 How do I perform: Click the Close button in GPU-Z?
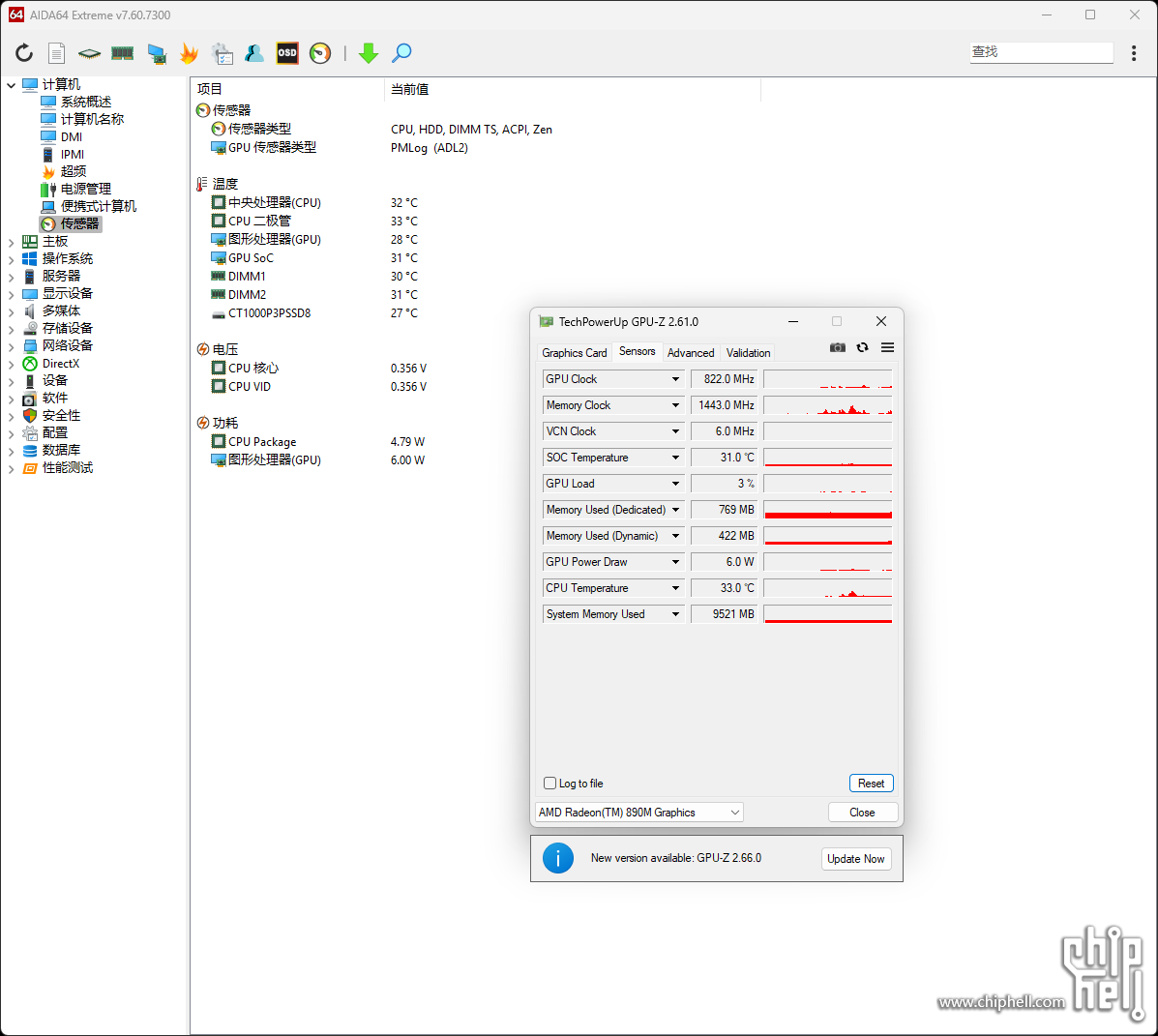coord(863,813)
